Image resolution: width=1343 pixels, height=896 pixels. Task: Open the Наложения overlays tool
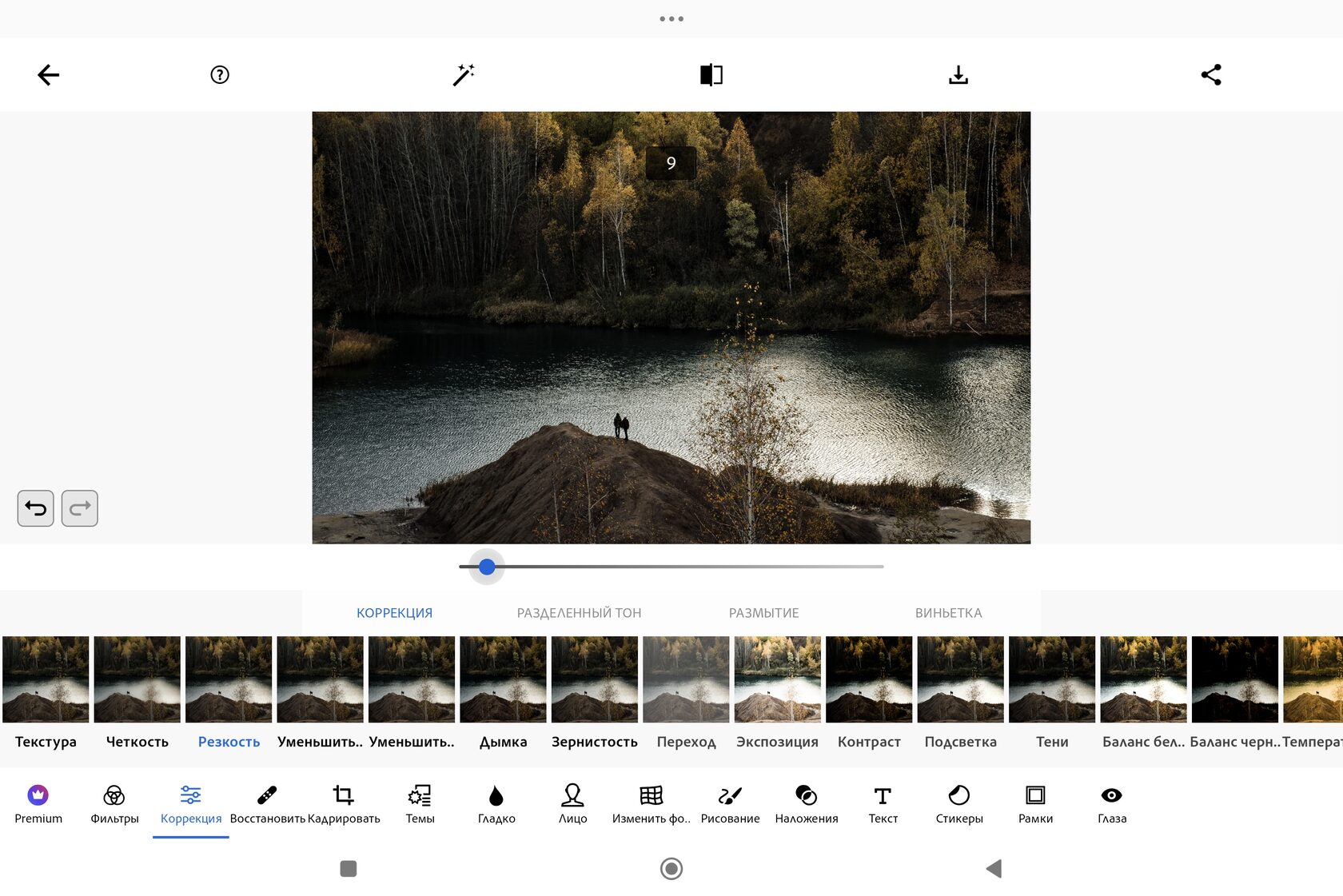tap(807, 803)
